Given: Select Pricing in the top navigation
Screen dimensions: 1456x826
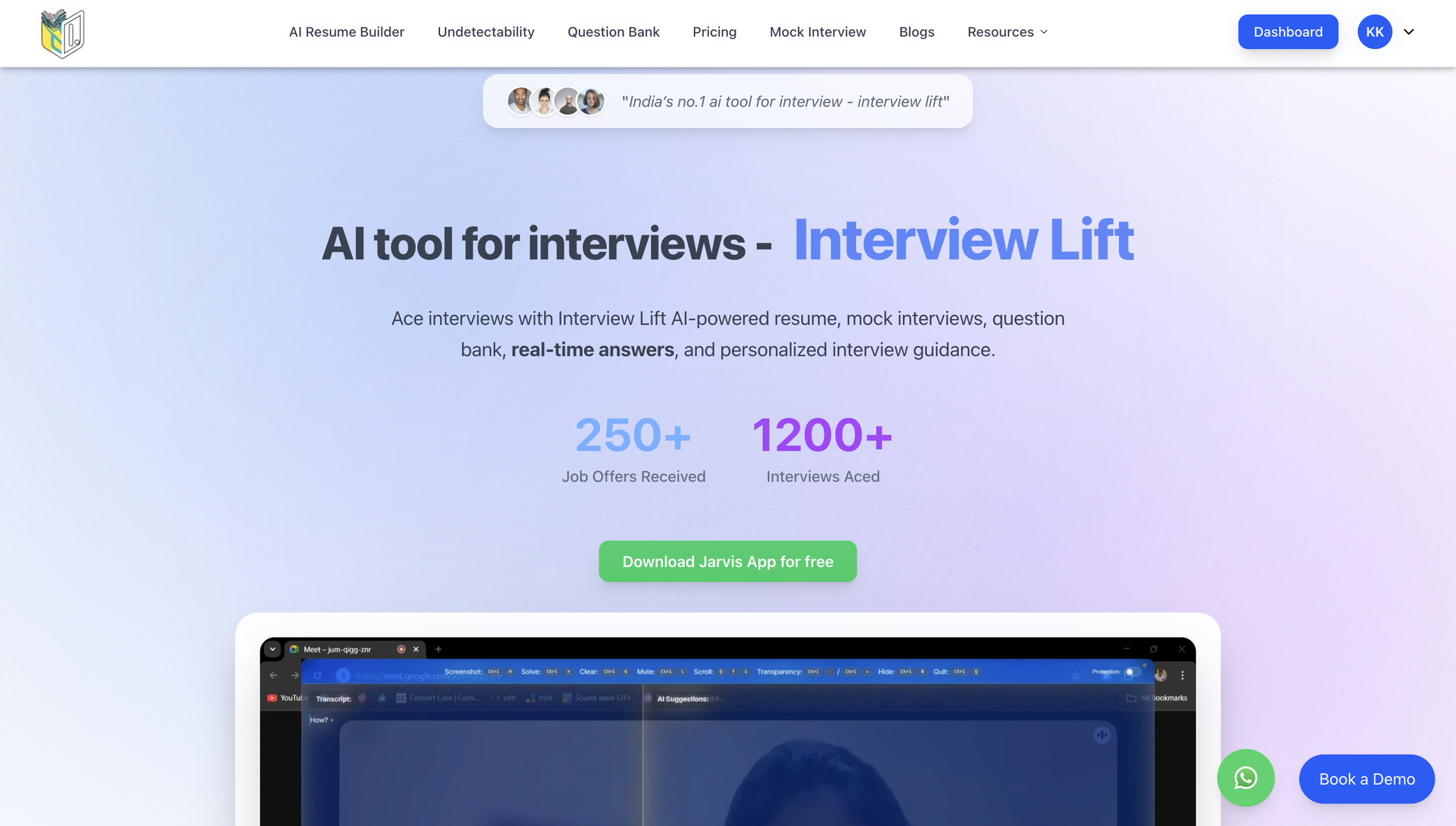Looking at the screenshot, I should point(714,32).
